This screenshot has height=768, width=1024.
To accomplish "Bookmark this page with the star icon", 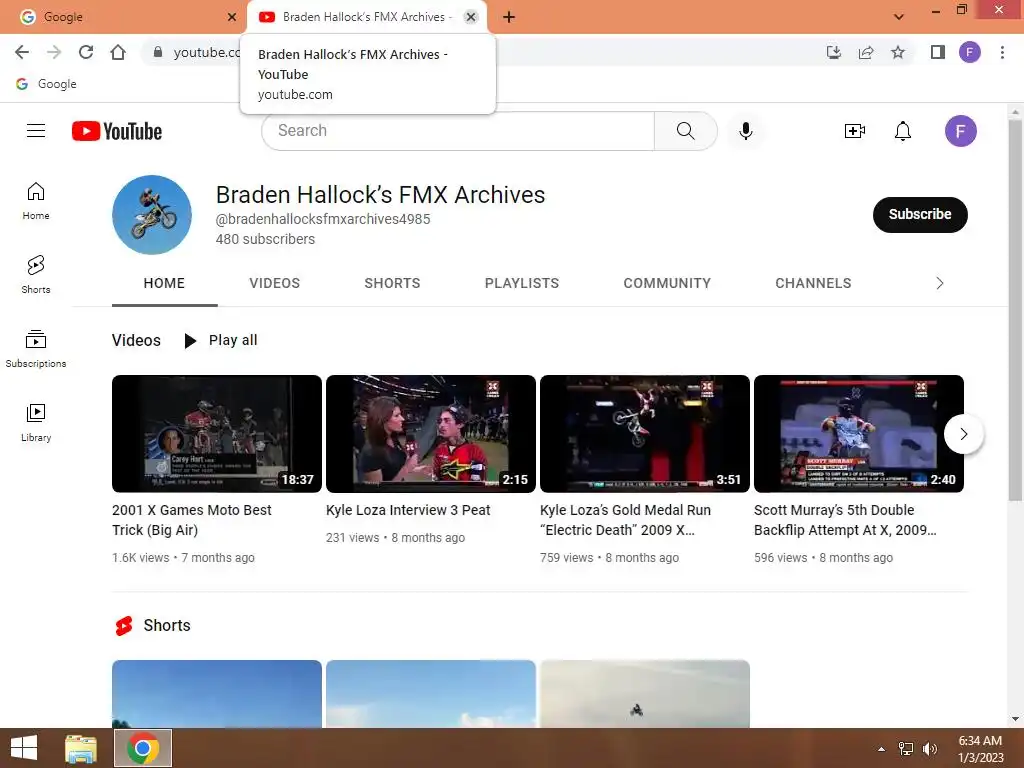I will point(898,52).
